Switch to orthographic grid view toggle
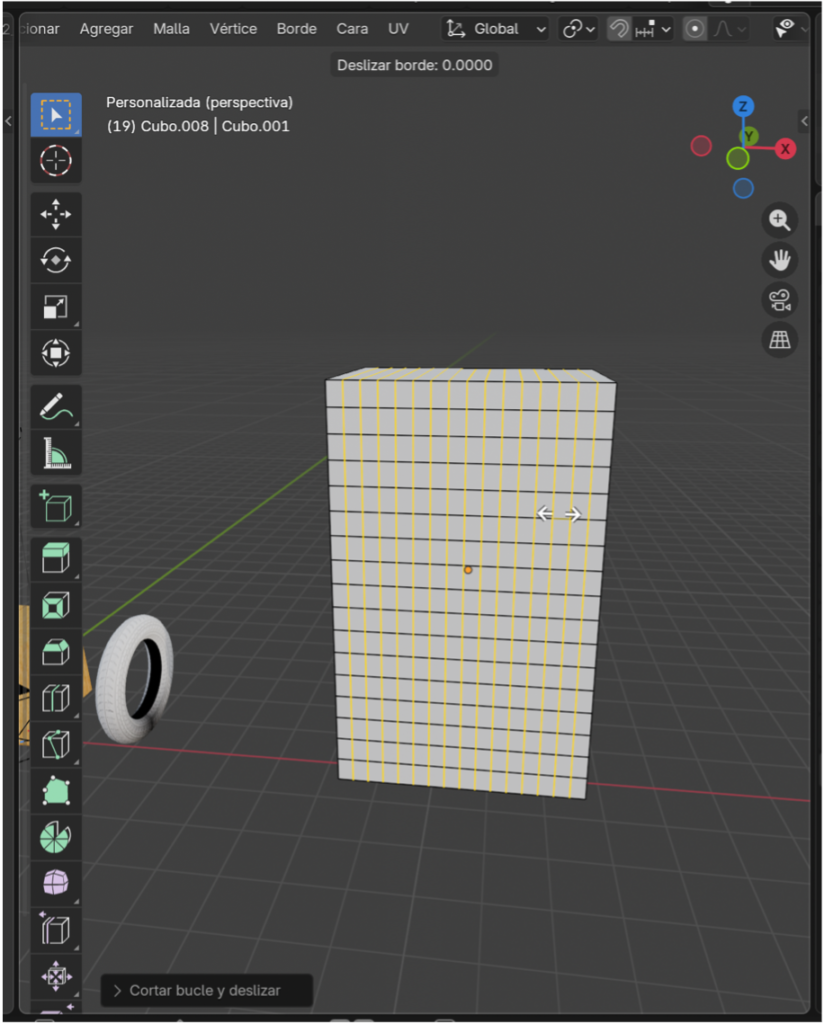This screenshot has width=824, height=1024. [779, 340]
